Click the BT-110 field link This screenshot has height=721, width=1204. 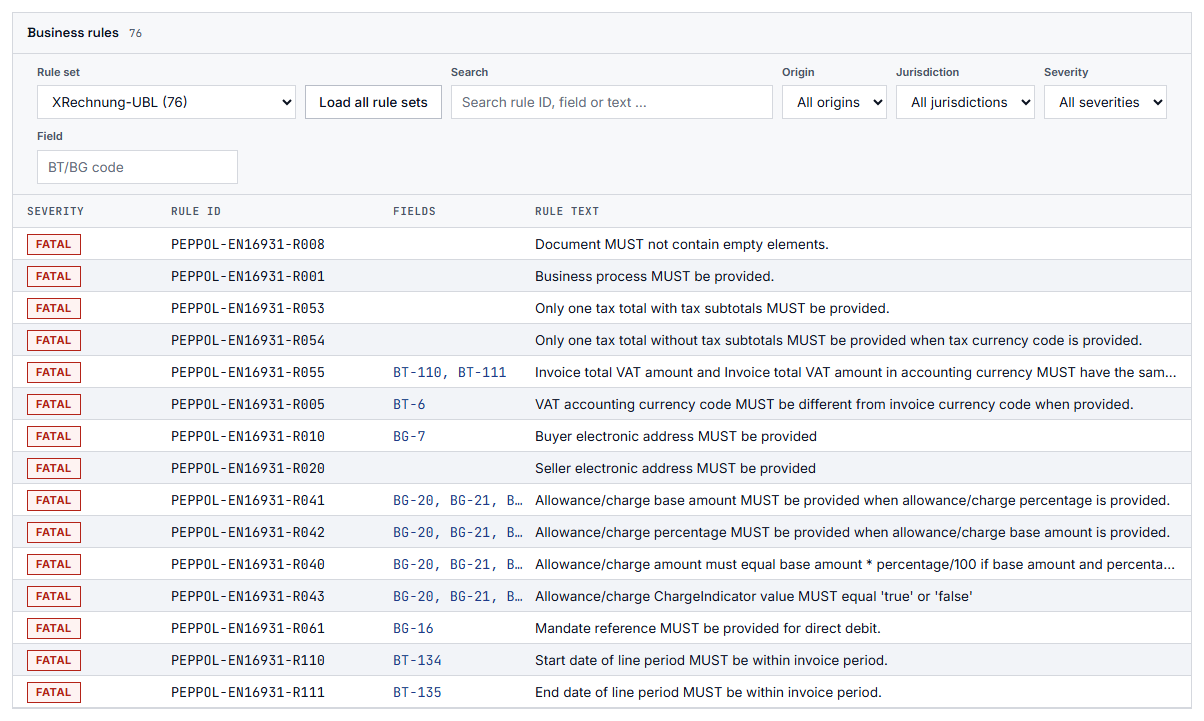click(x=417, y=372)
